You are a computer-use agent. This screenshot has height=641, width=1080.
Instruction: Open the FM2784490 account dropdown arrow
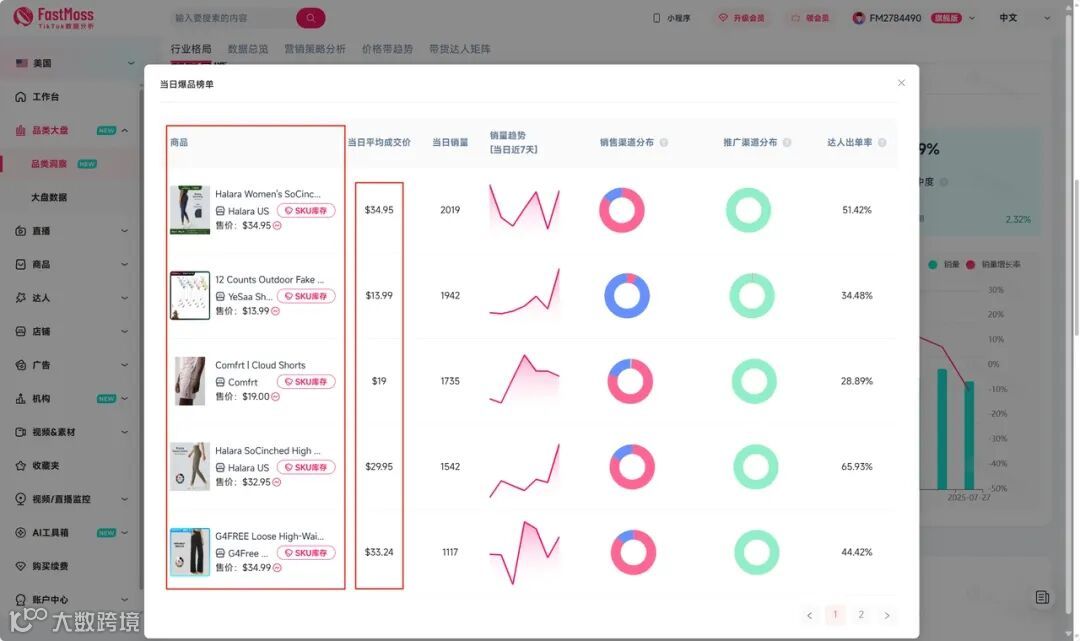tap(972, 18)
